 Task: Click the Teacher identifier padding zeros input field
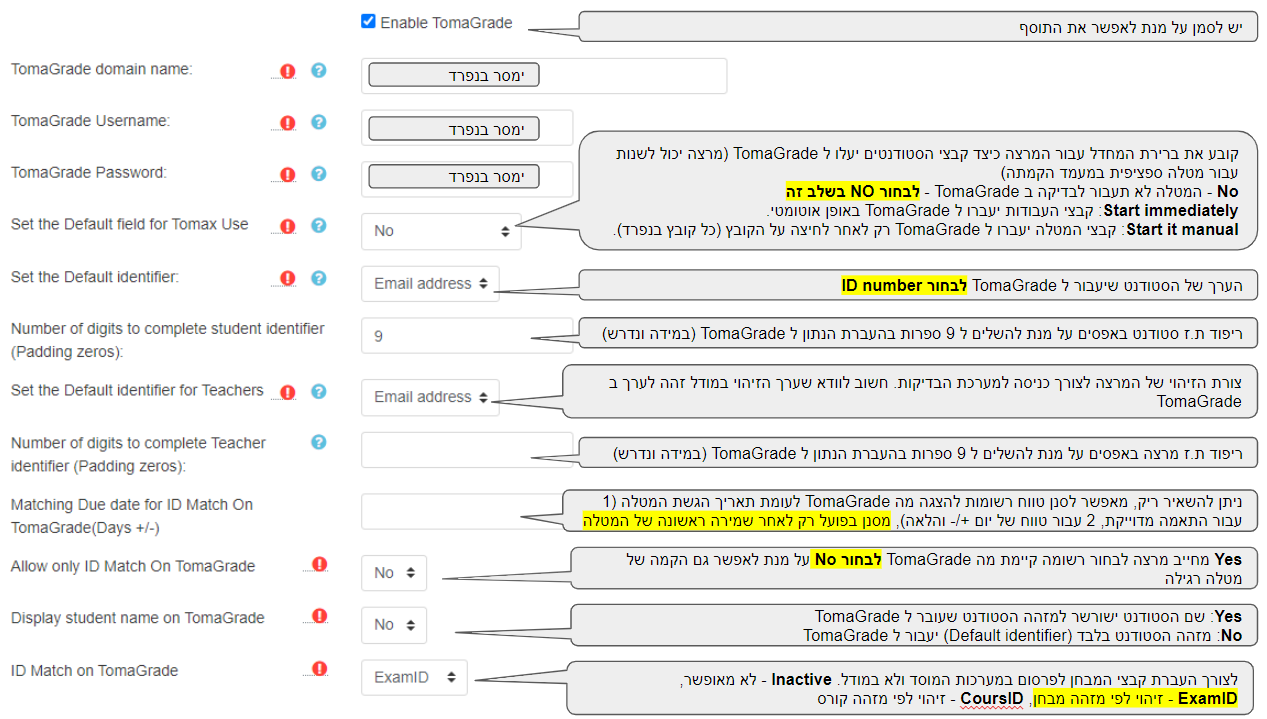467,450
